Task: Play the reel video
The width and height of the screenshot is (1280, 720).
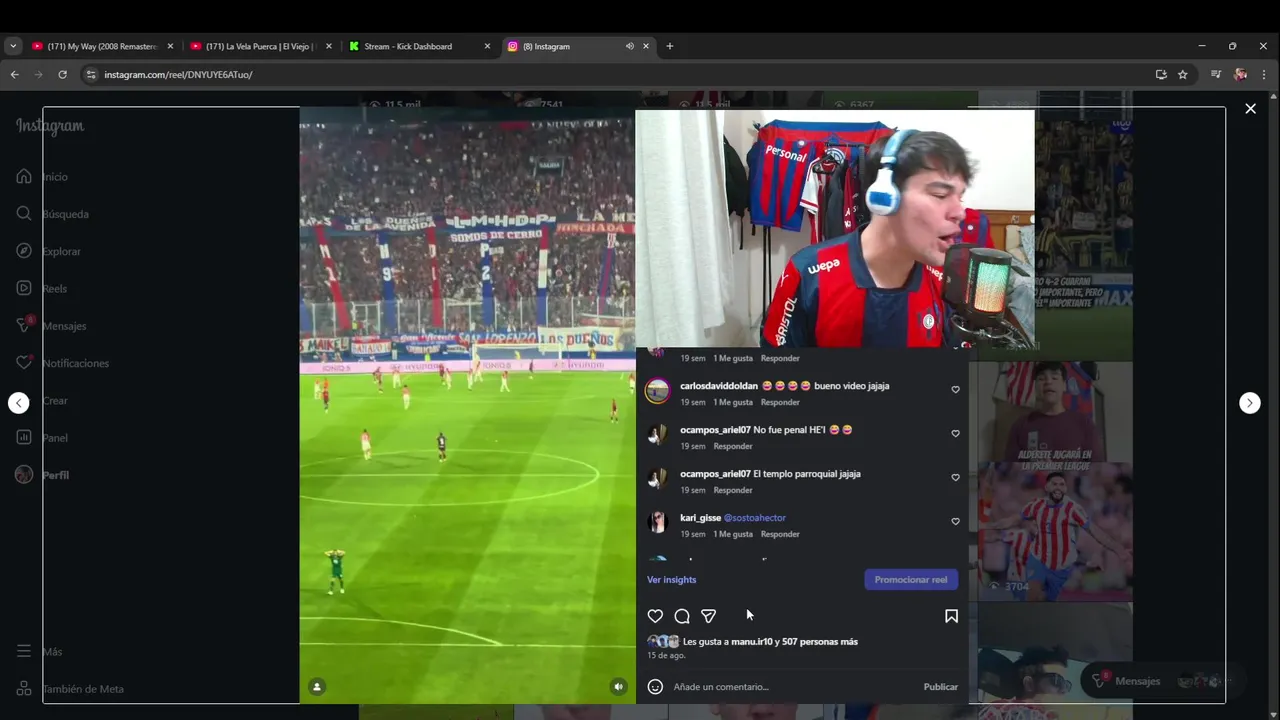Action: pos(467,405)
